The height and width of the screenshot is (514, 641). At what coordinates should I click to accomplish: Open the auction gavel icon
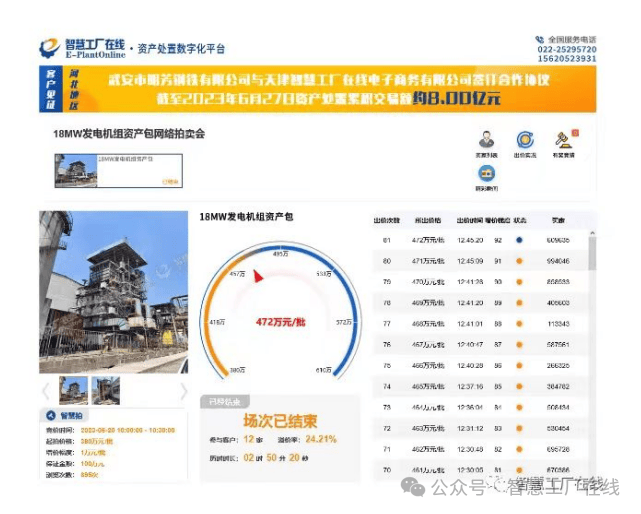coord(563,140)
